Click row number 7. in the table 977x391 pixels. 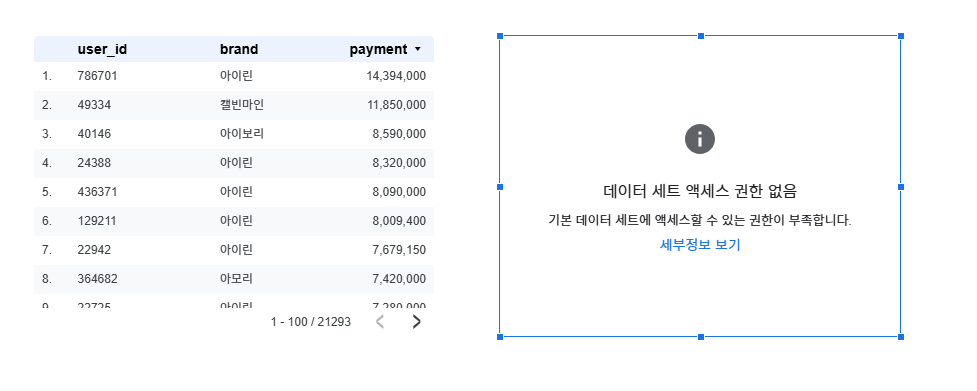pos(47,250)
